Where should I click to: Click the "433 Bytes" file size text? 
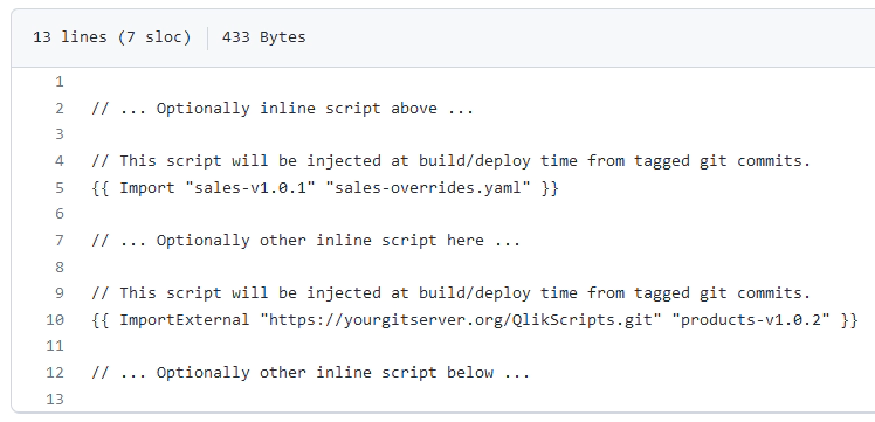pos(263,37)
